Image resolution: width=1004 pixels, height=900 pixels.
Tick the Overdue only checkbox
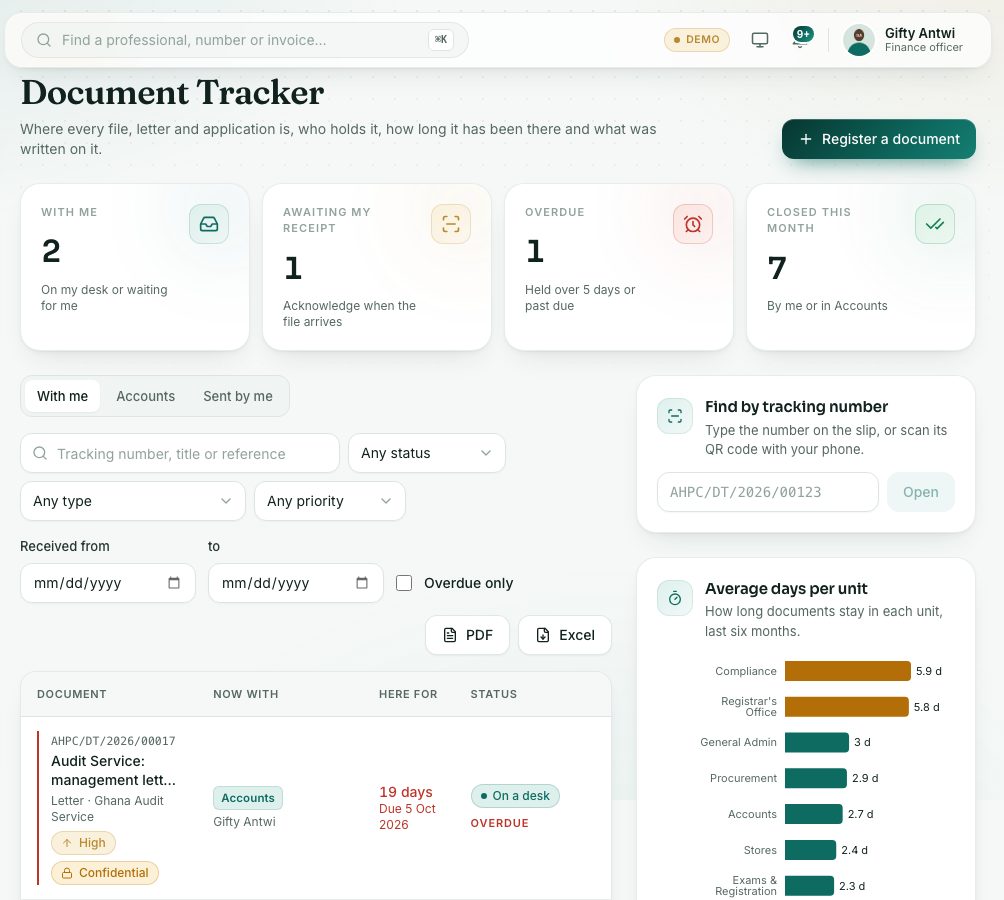404,583
